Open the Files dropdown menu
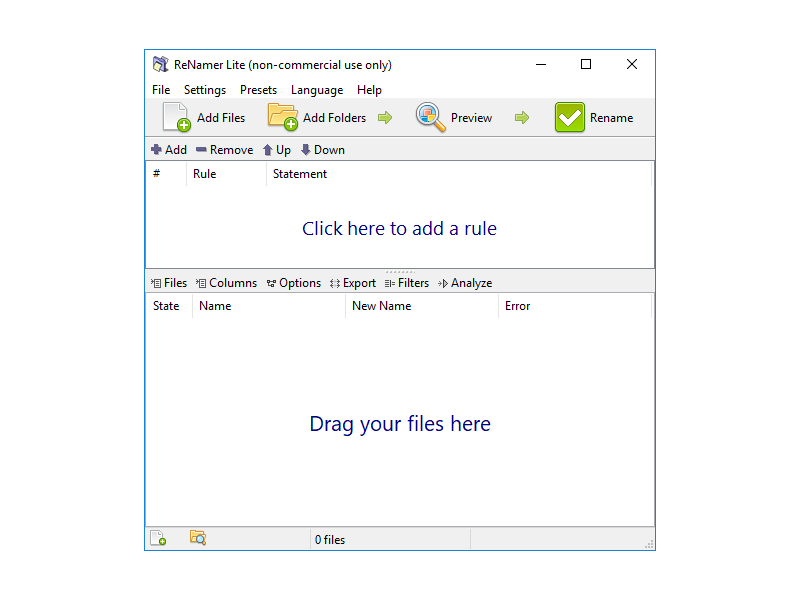800x600 pixels. [x=169, y=283]
